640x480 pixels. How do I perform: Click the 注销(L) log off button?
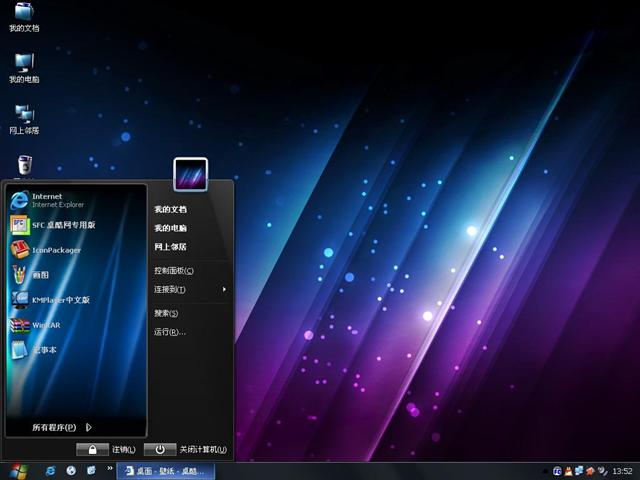tap(107, 450)
